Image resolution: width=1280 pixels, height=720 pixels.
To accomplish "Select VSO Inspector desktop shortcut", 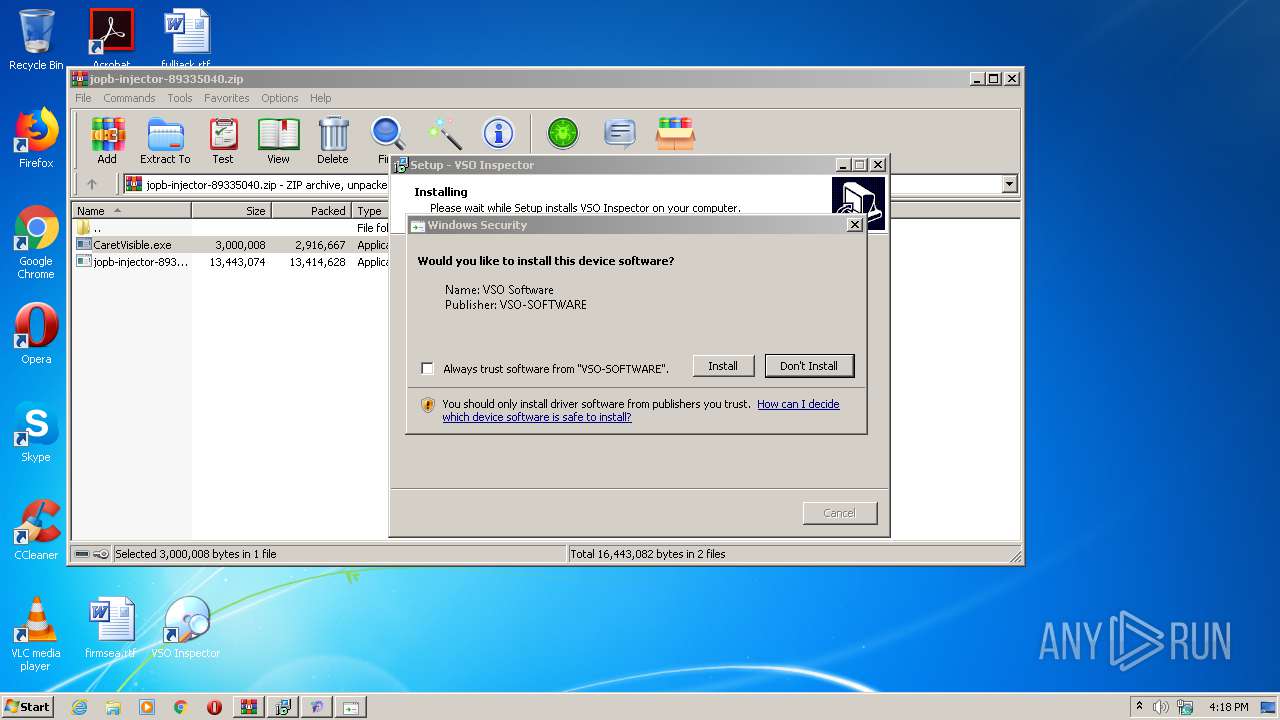I will (186, 628).
